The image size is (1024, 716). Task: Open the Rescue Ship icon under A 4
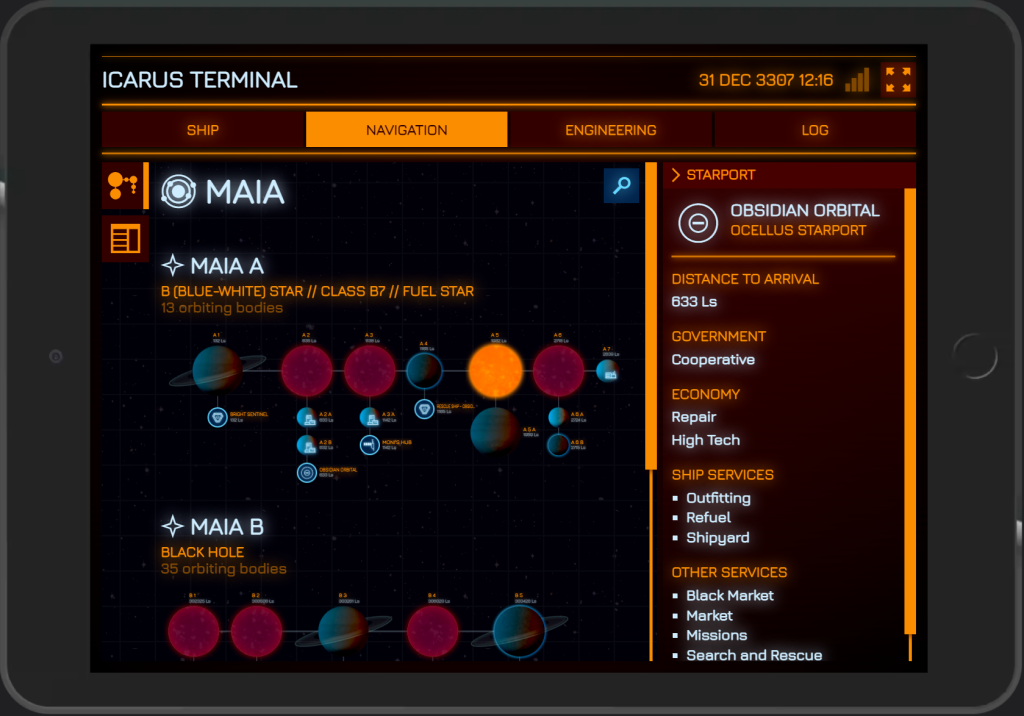coord(424,410)
